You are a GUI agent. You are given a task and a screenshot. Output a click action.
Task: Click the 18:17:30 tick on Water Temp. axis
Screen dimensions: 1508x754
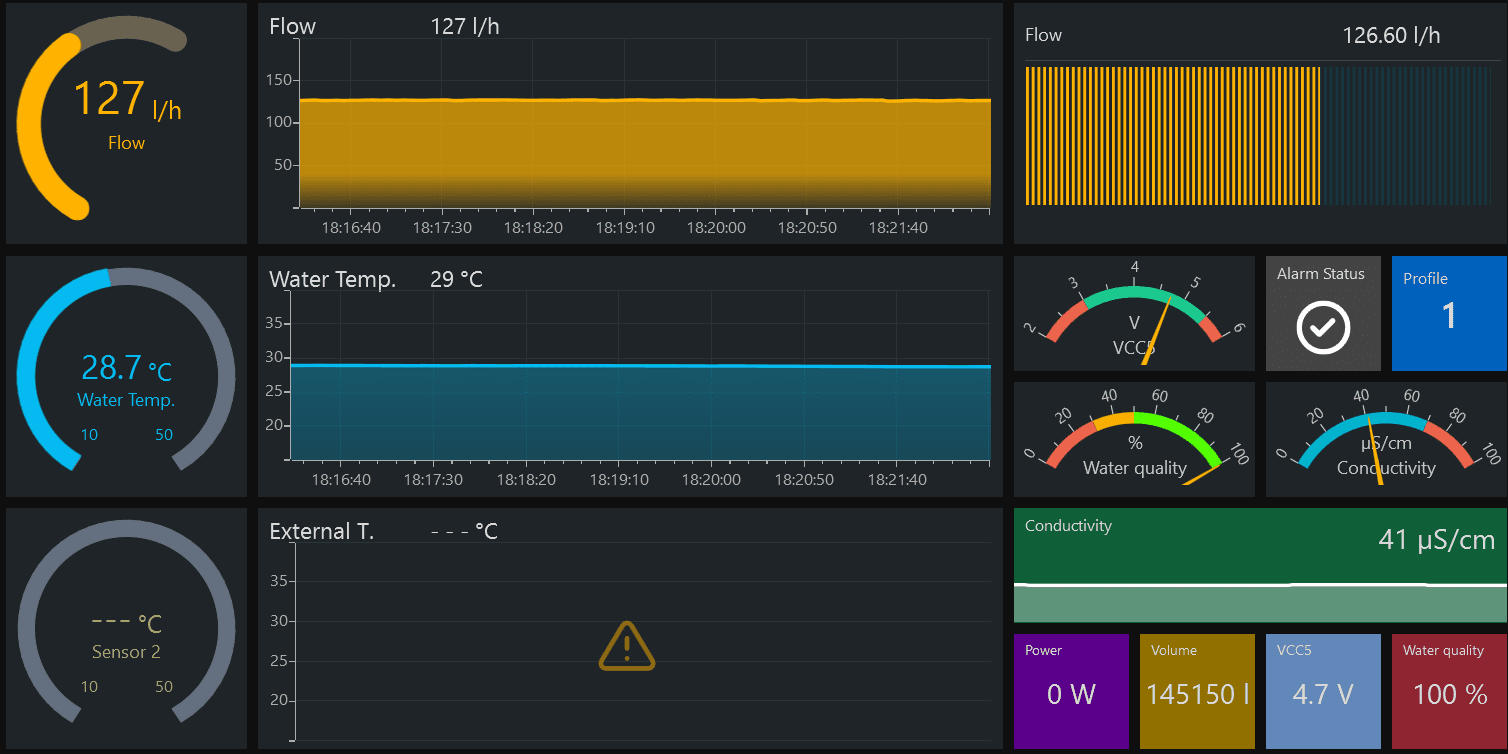pyautogui.click(x=433, y=480)
